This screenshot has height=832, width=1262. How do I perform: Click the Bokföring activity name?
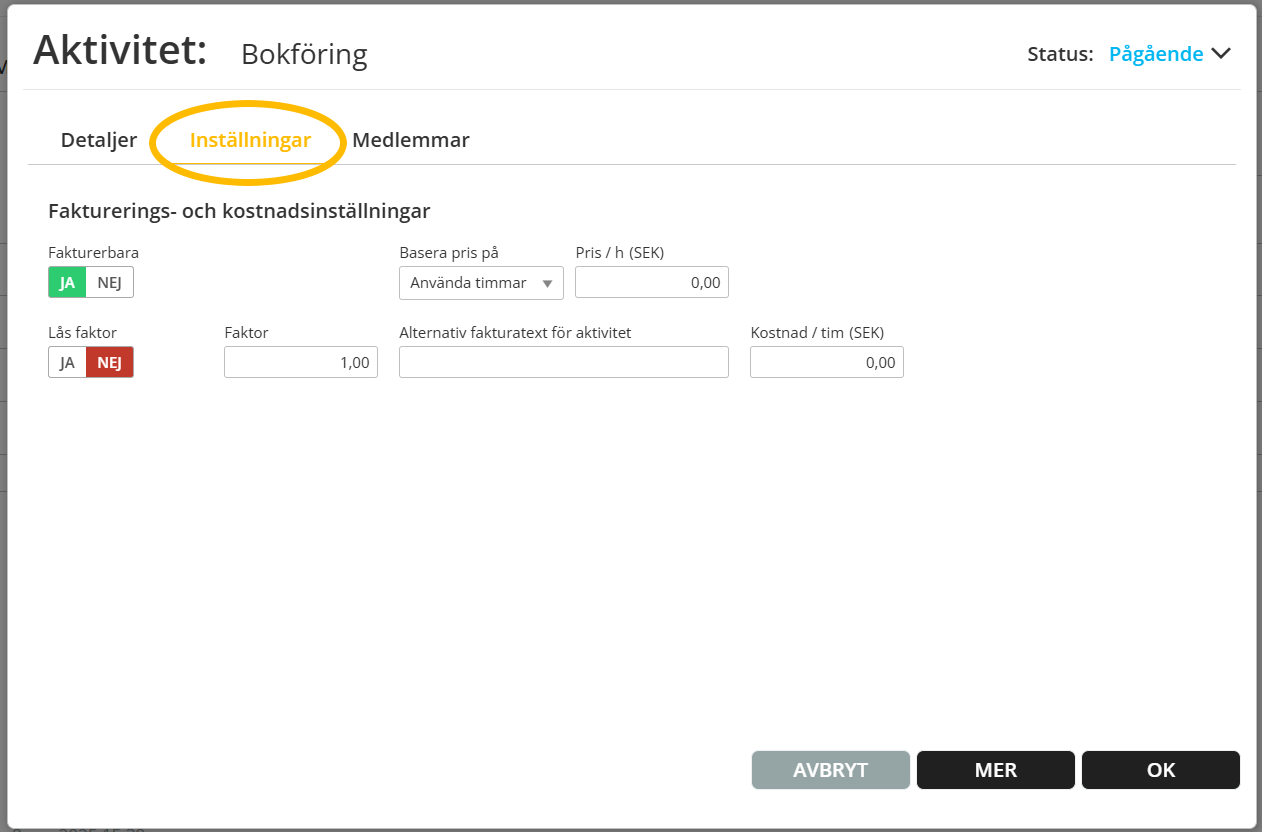point(304,54)
